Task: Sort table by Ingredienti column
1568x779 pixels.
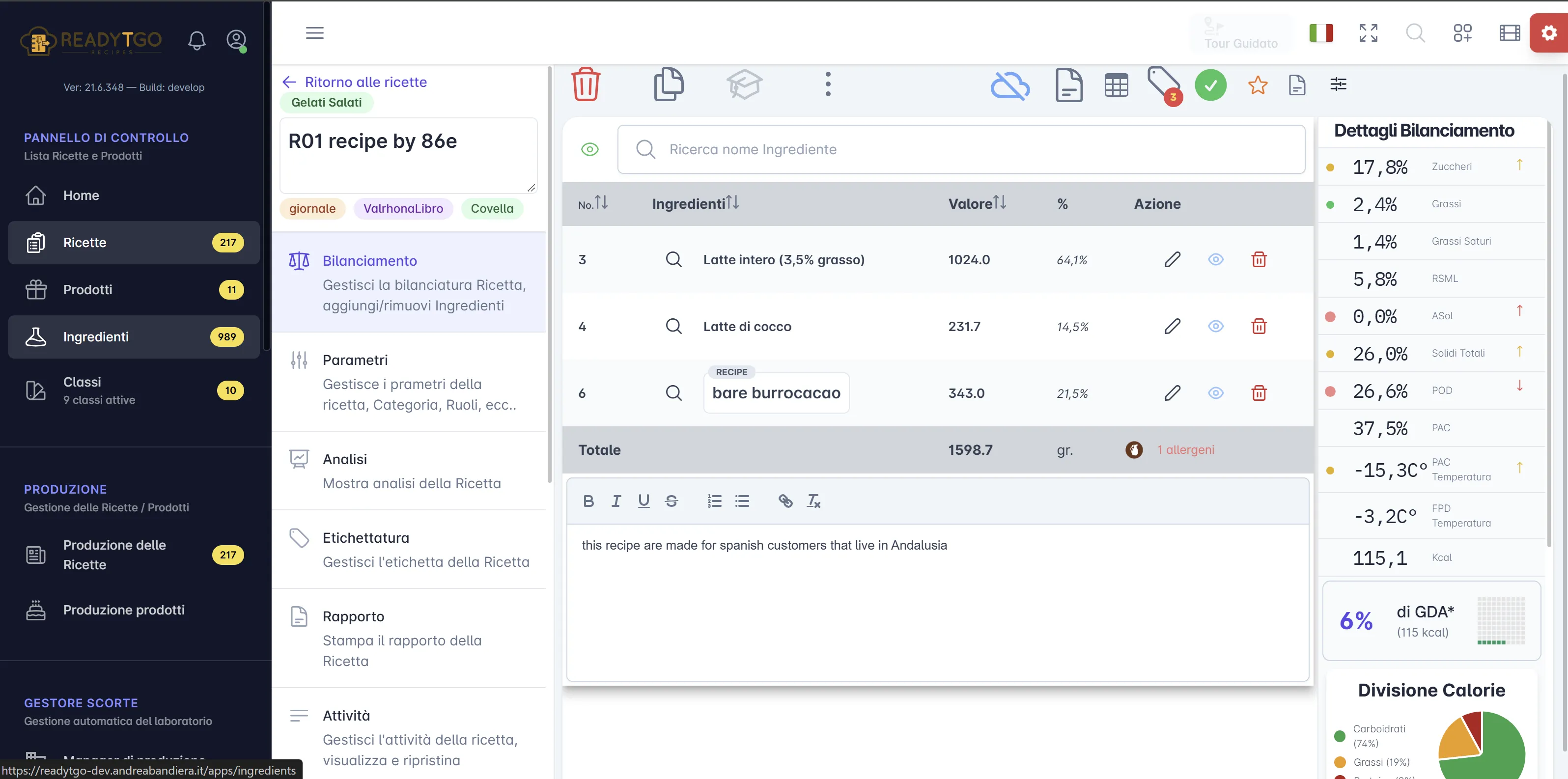Action: (732, 203)
